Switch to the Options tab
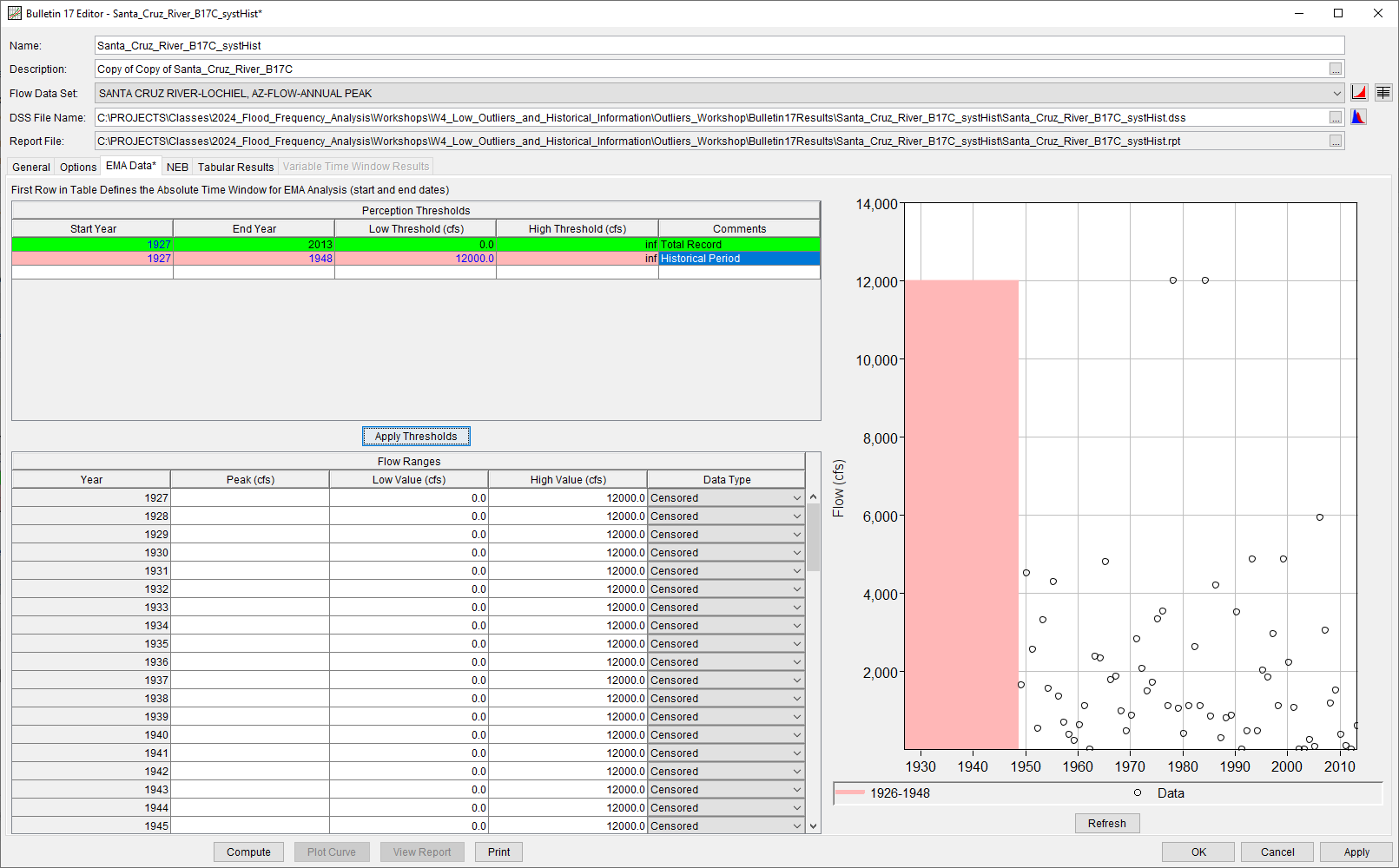Viewport: 1399px width, 868px height. pyautogui.click(x=78, y=167)
